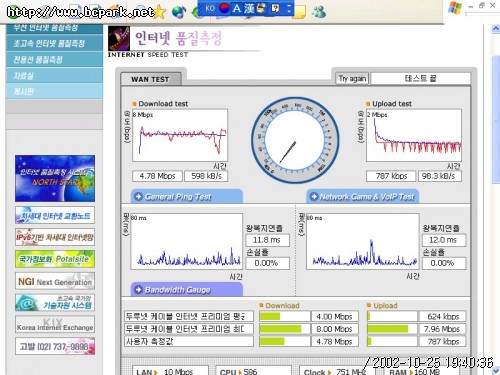Image resolution: width=500 pixels, height=375 pixels.
Task: Click the Upload test graph
Action: 414,135
